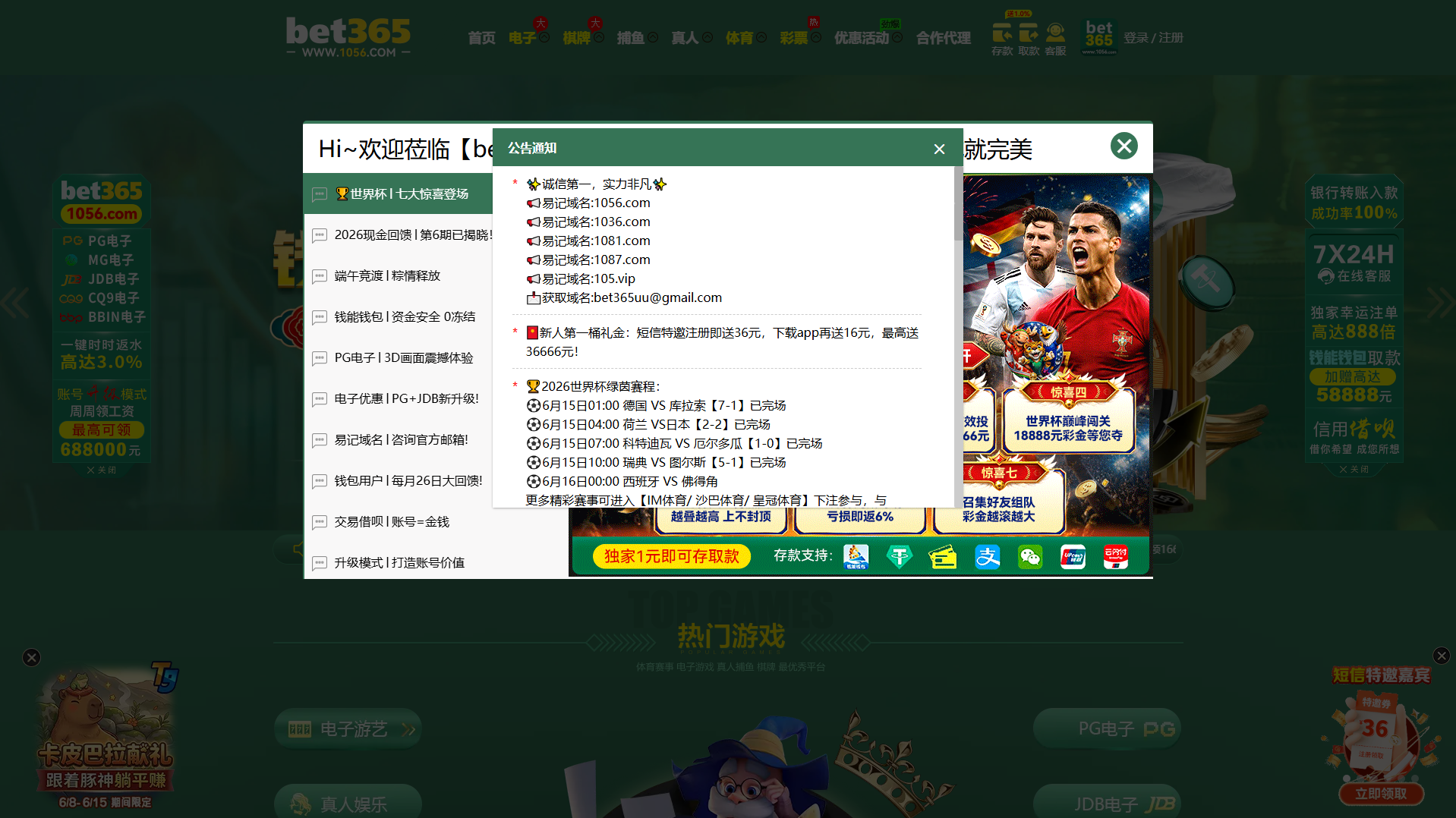This screenshot has width=1456, height=818.
Task: Expand the 电子 menu dropdown arrow
Action: click(544, 37)
